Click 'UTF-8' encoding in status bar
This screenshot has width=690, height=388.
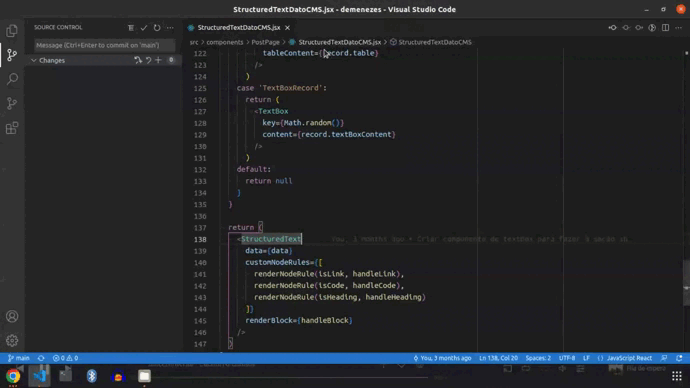(567, 358)
